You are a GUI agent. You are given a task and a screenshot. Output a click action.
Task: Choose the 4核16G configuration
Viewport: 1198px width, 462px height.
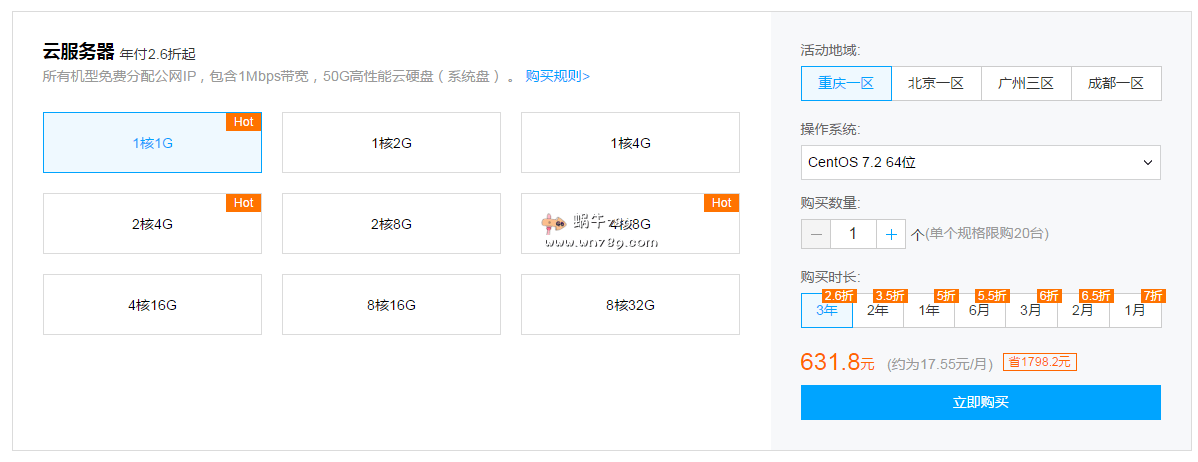pos(152,305)
